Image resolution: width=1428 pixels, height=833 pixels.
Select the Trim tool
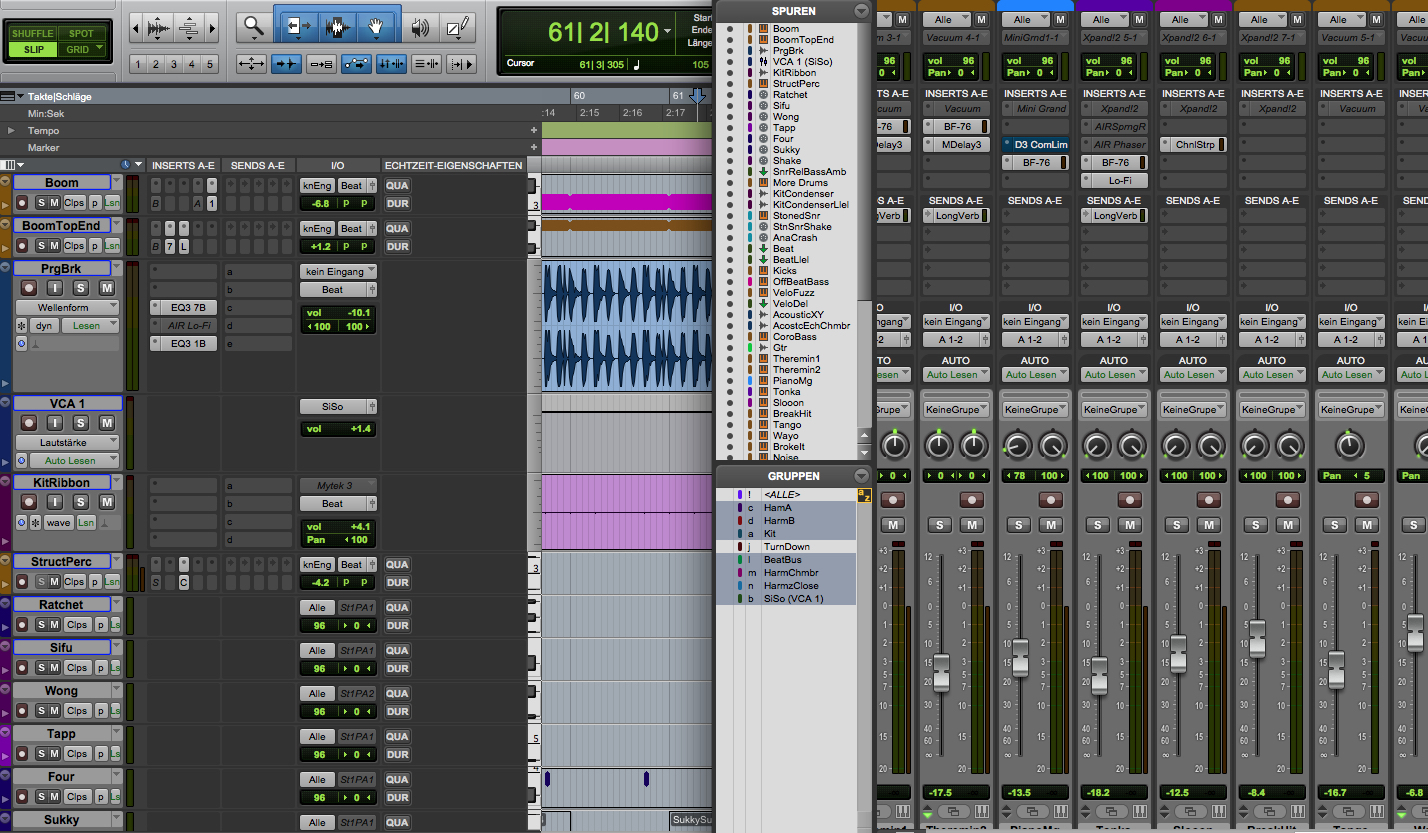(x=297, y=27)
